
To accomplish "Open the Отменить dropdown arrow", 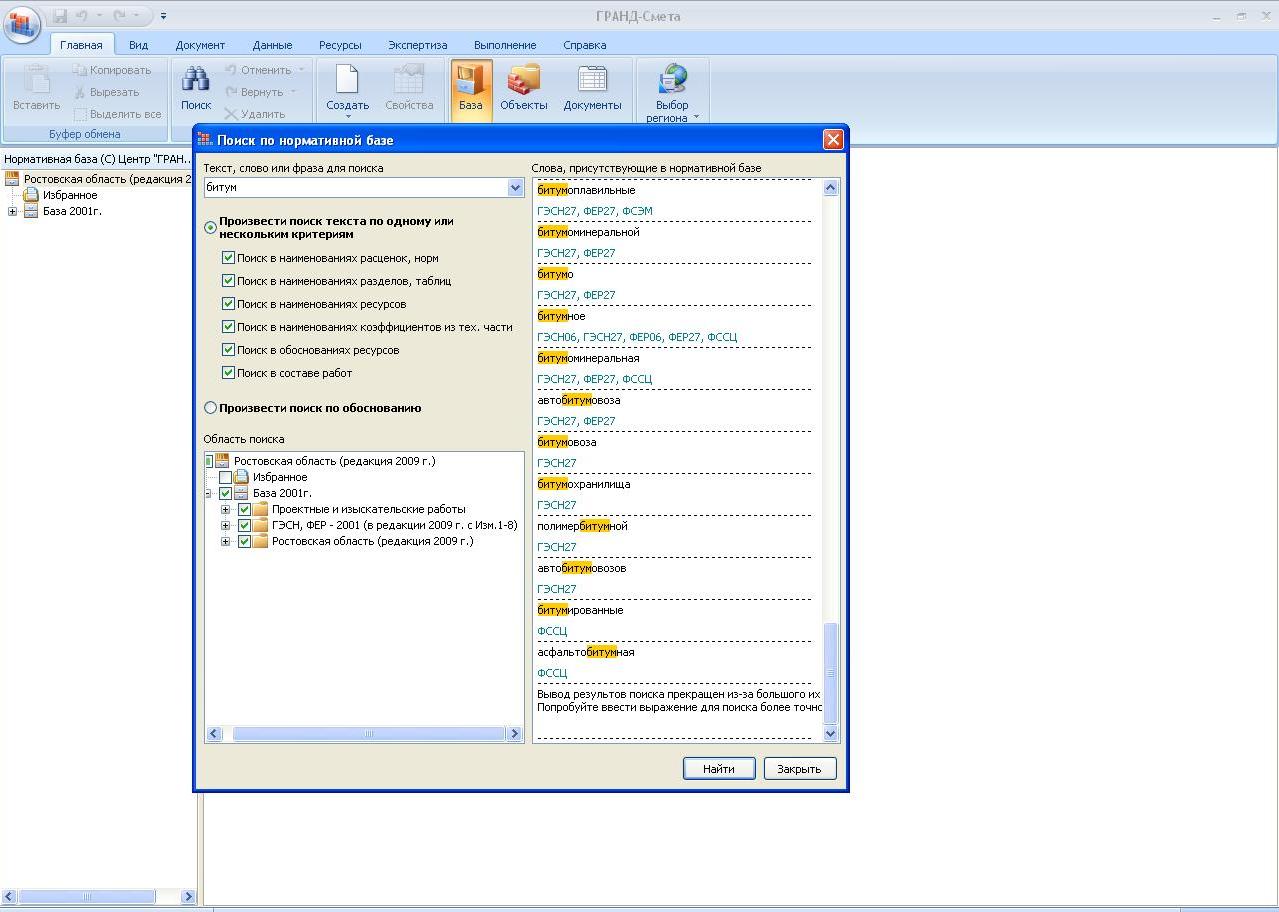I will [x=300, y=70].
